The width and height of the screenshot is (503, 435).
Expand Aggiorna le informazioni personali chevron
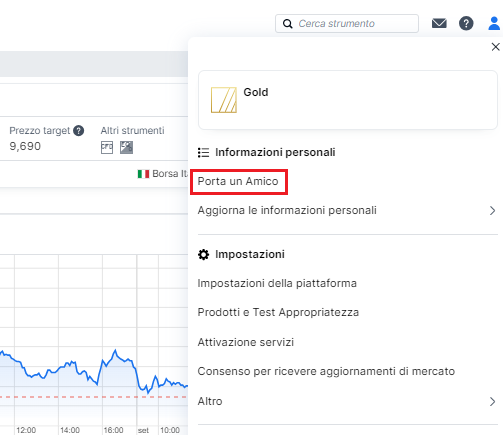[492, 211]
